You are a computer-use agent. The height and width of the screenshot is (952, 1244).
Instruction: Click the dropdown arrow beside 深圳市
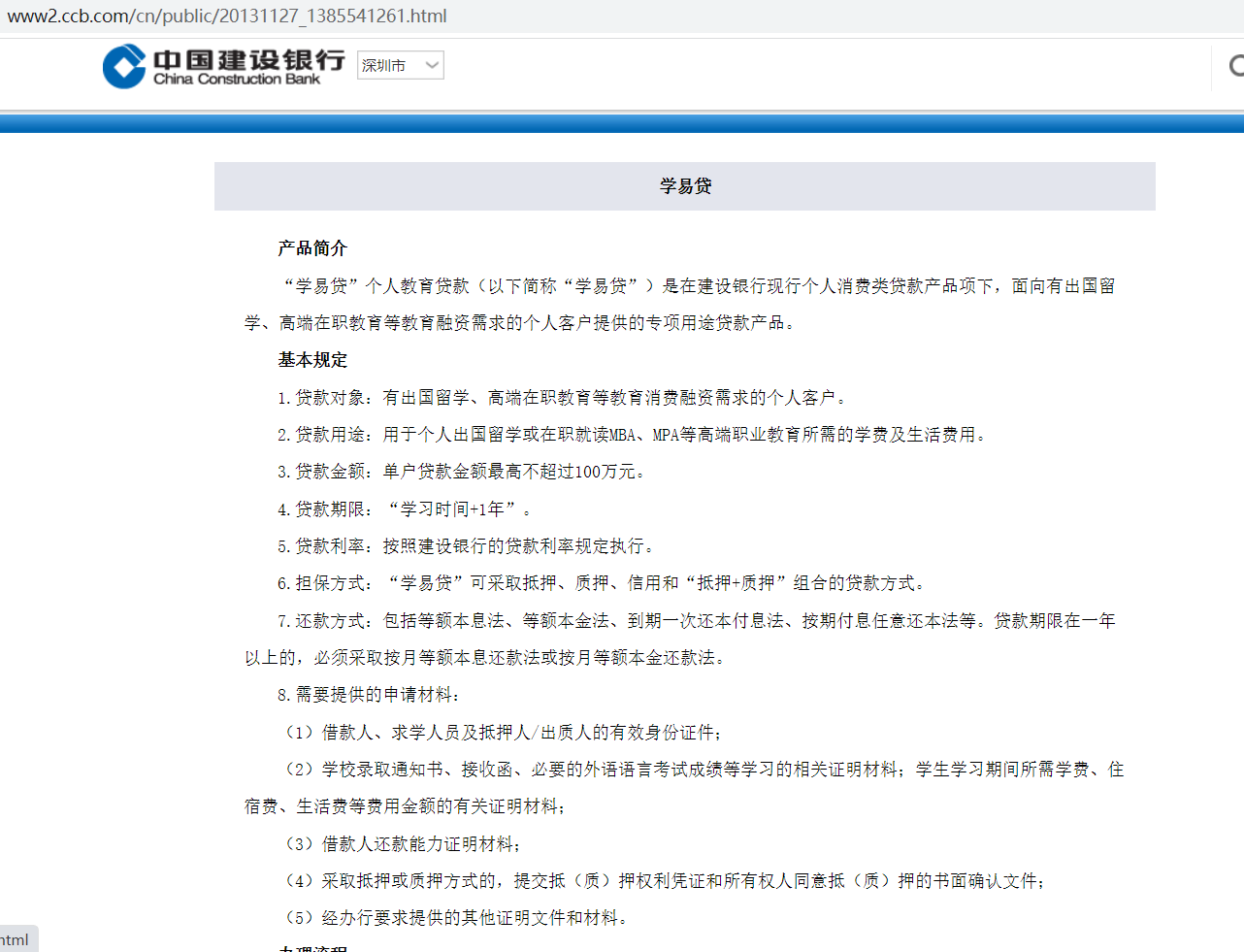(431, 65)
